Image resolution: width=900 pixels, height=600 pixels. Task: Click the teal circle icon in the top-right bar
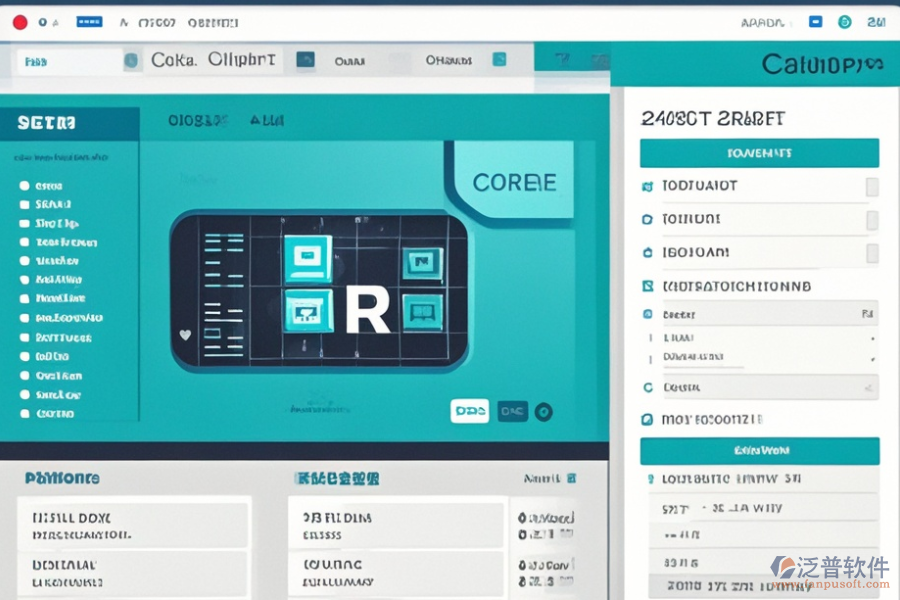[845, 21]
